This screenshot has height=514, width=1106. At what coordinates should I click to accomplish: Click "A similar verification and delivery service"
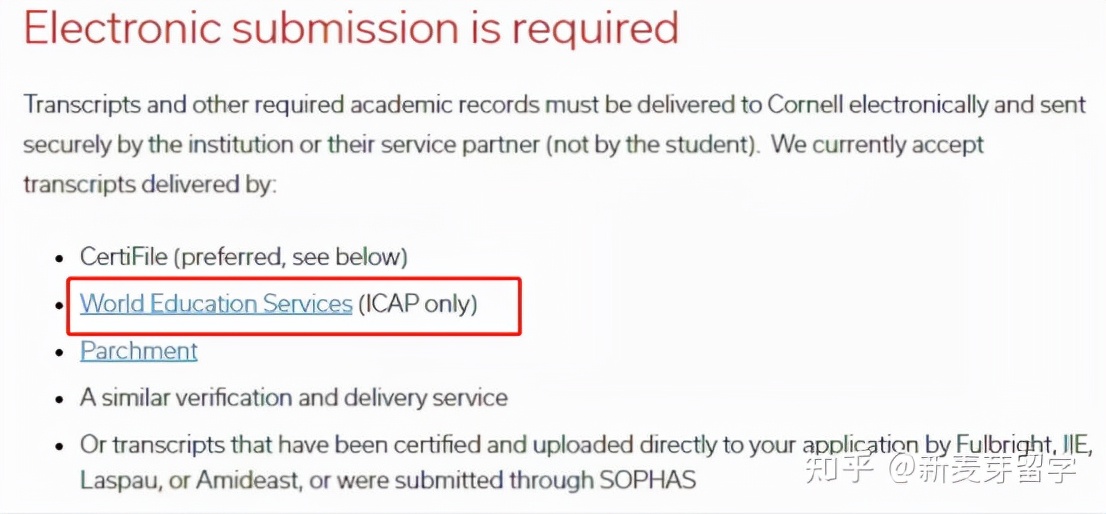click(294, 398)
